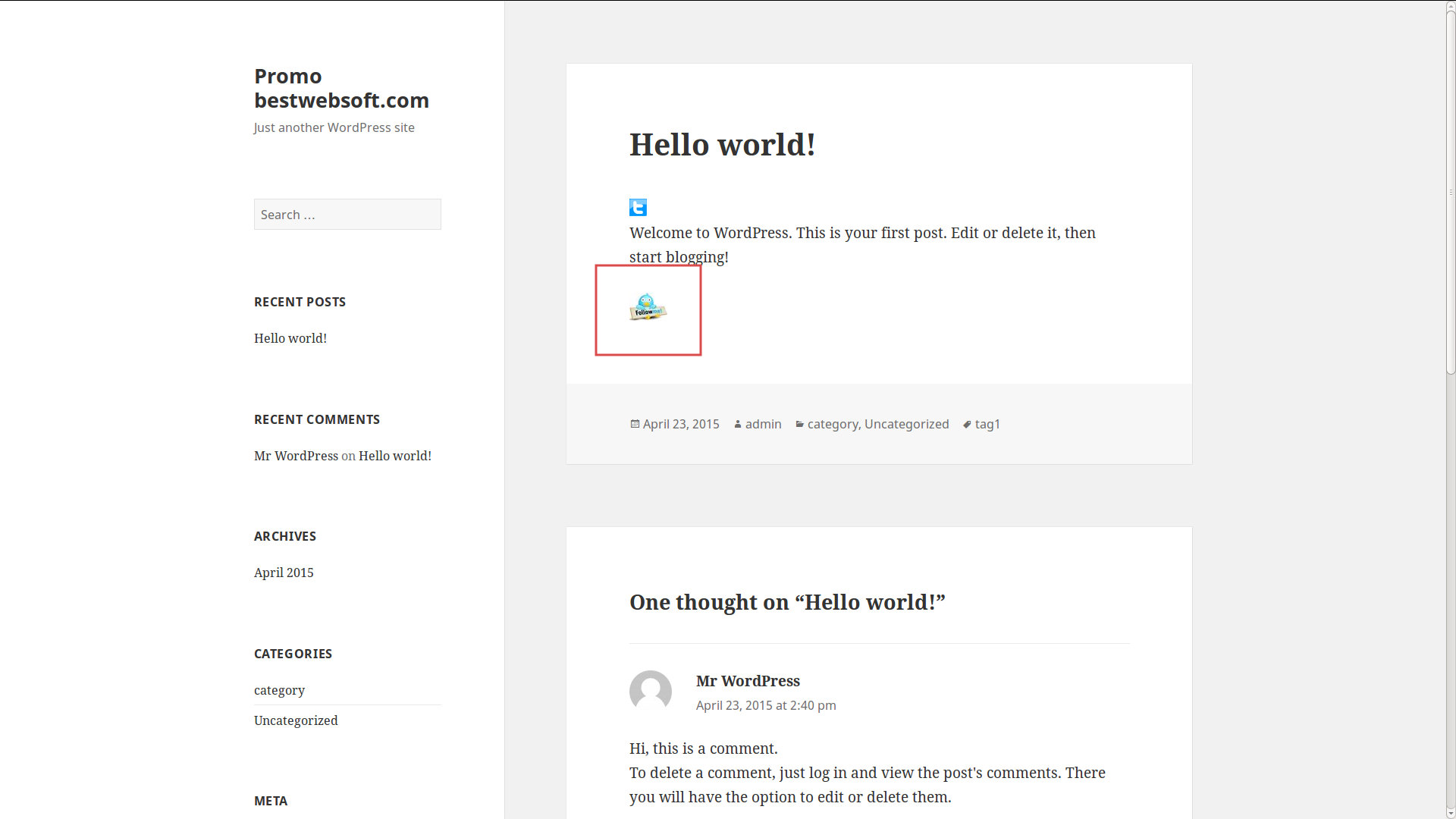Click Mr WordPress avatar image
This screenshot has height=819, width=1456.
point(651,691)
